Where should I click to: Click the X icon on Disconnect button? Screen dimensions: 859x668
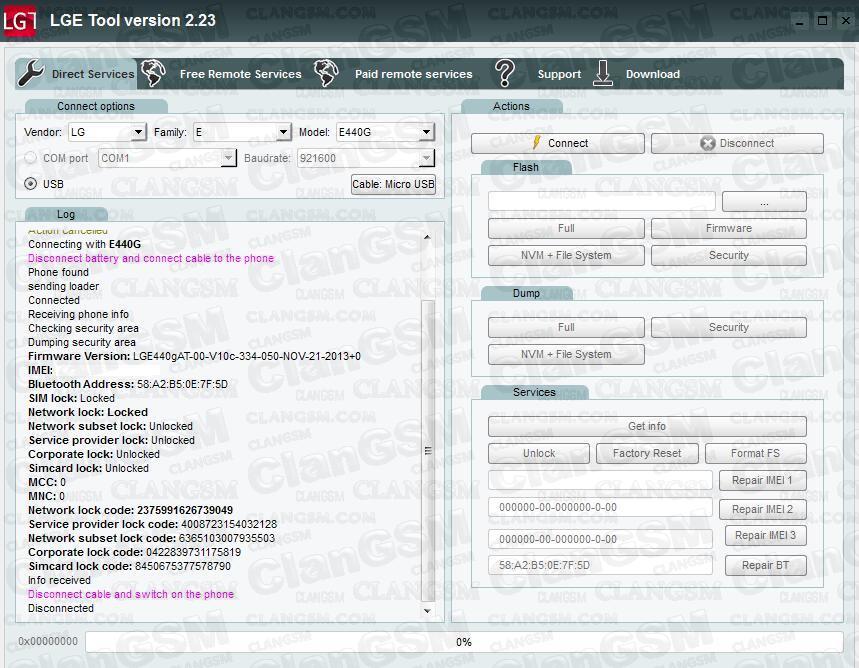pos(707,143)
